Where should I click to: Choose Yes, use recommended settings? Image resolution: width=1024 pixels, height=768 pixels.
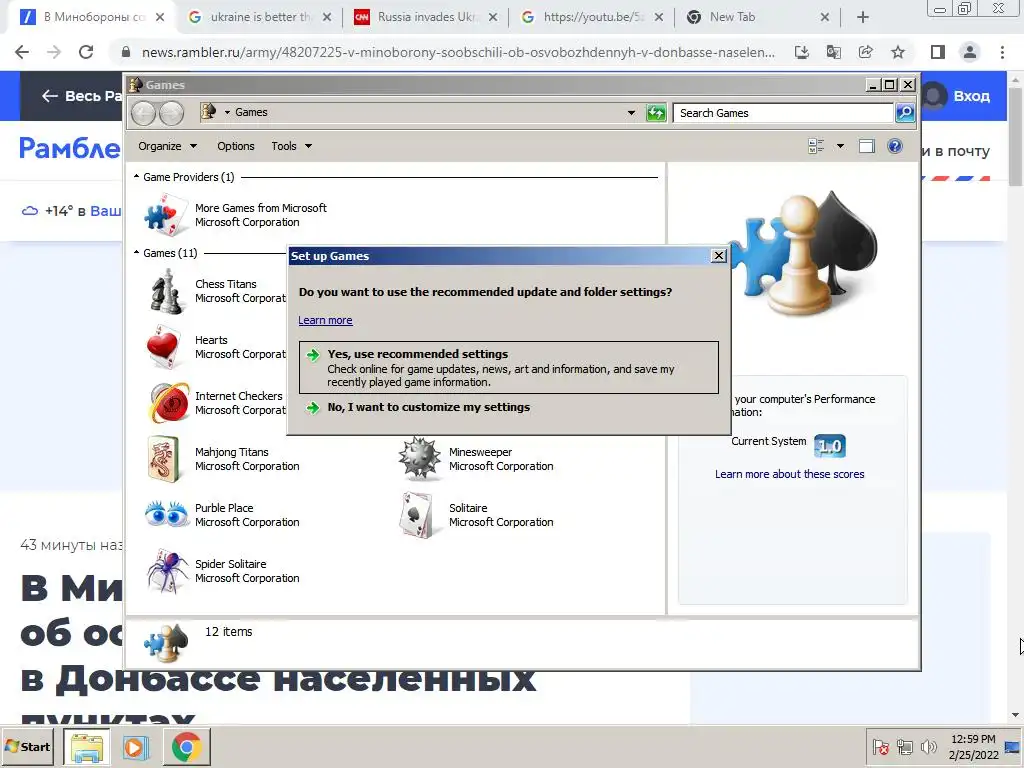tap(509, 368)
